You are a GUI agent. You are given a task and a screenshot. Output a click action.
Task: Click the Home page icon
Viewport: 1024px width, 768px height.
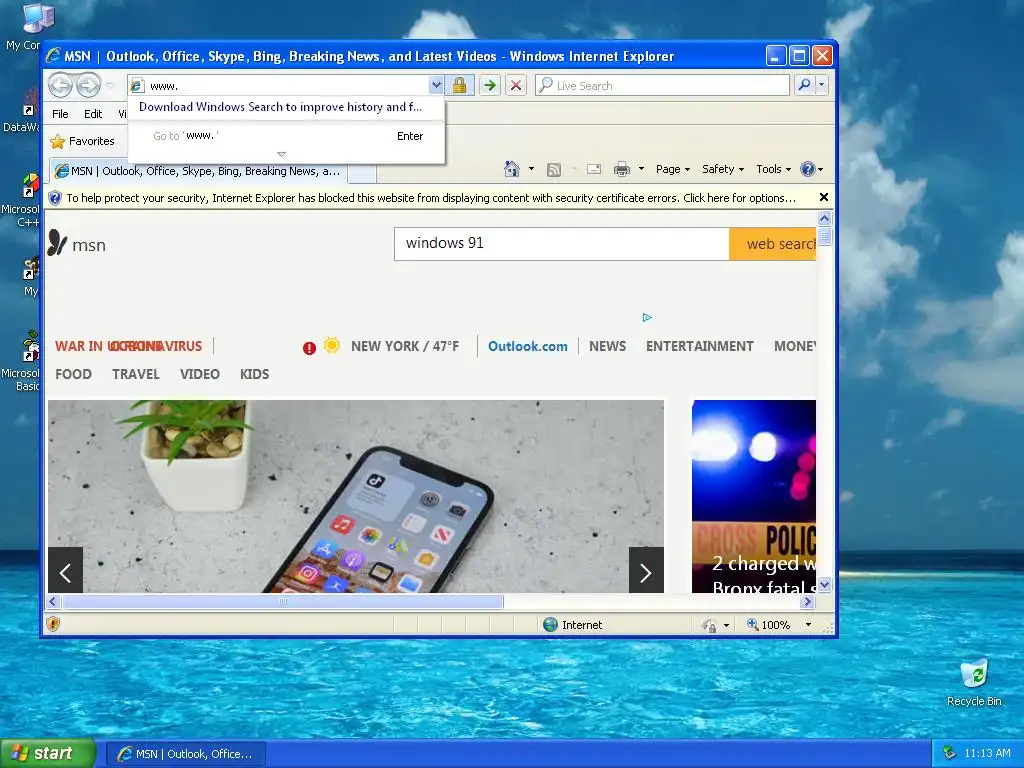(x=512, y=169)
